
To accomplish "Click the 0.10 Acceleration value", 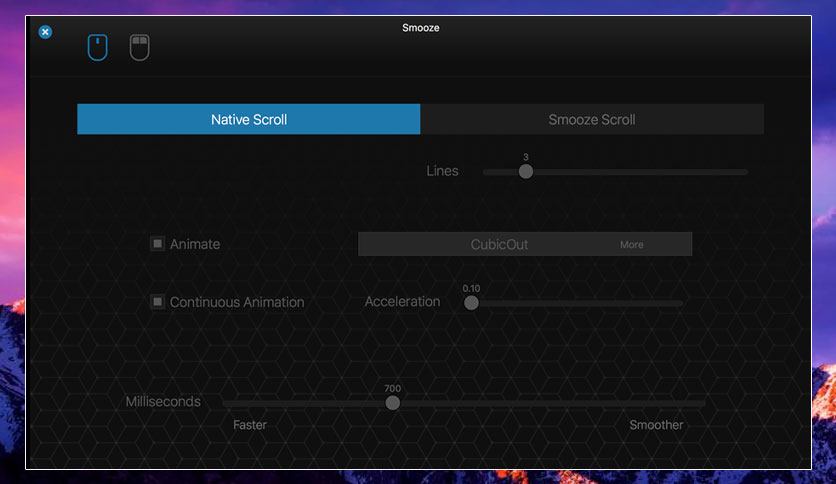I will (471, 288).
